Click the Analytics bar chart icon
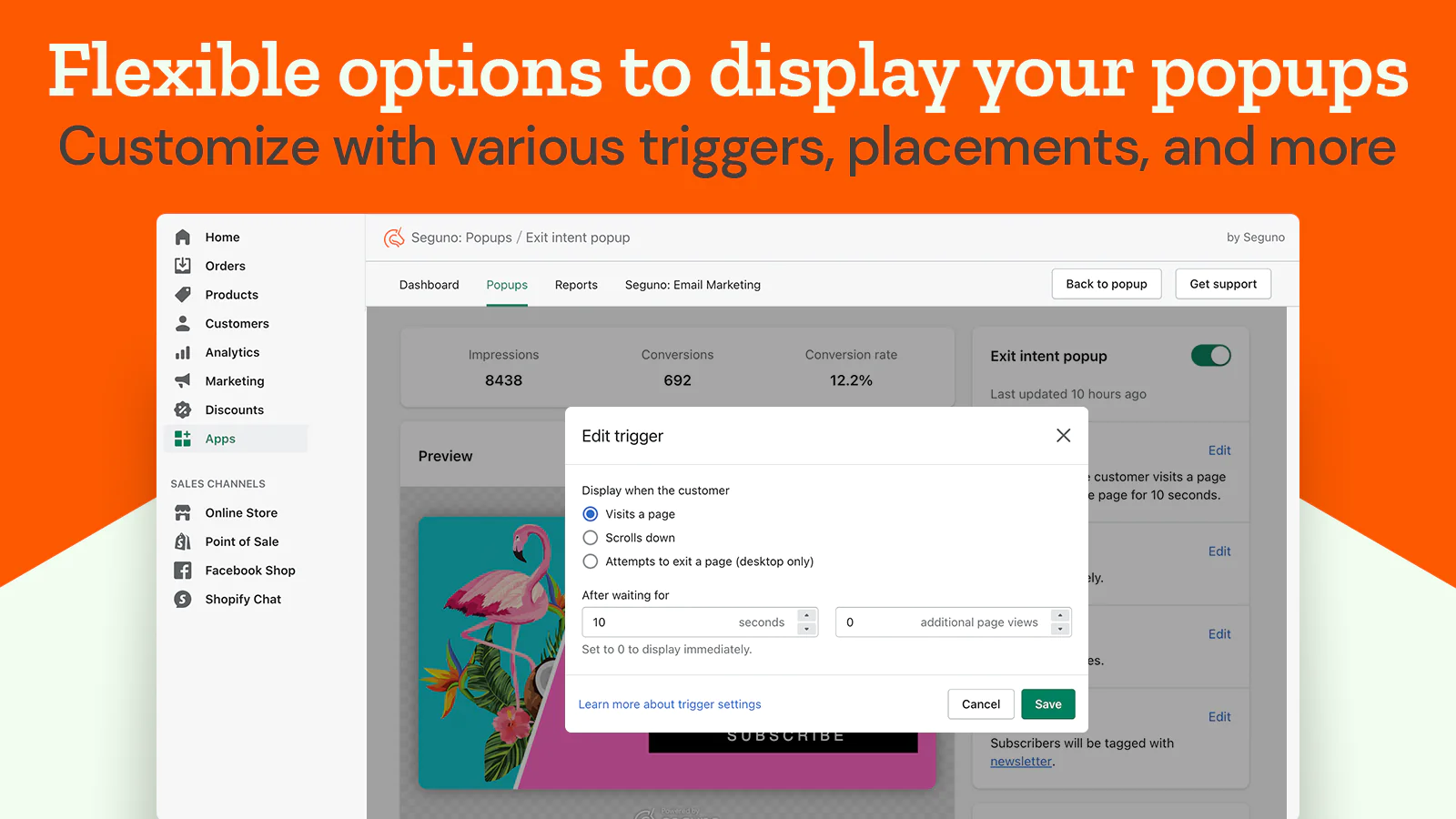Viewport: 1456px width, 819px height. [x=183, y=352]
